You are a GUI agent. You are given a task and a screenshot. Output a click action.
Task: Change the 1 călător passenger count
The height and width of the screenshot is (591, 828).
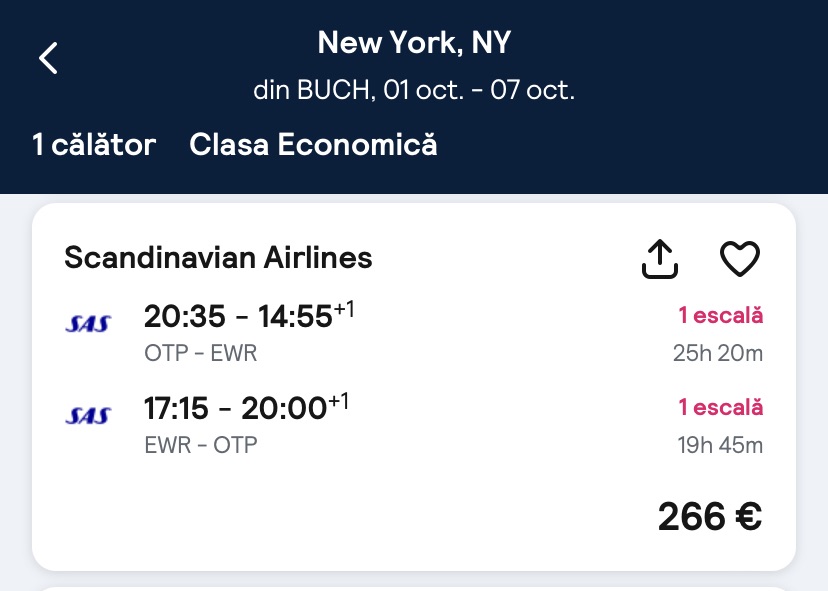point(94,145)
